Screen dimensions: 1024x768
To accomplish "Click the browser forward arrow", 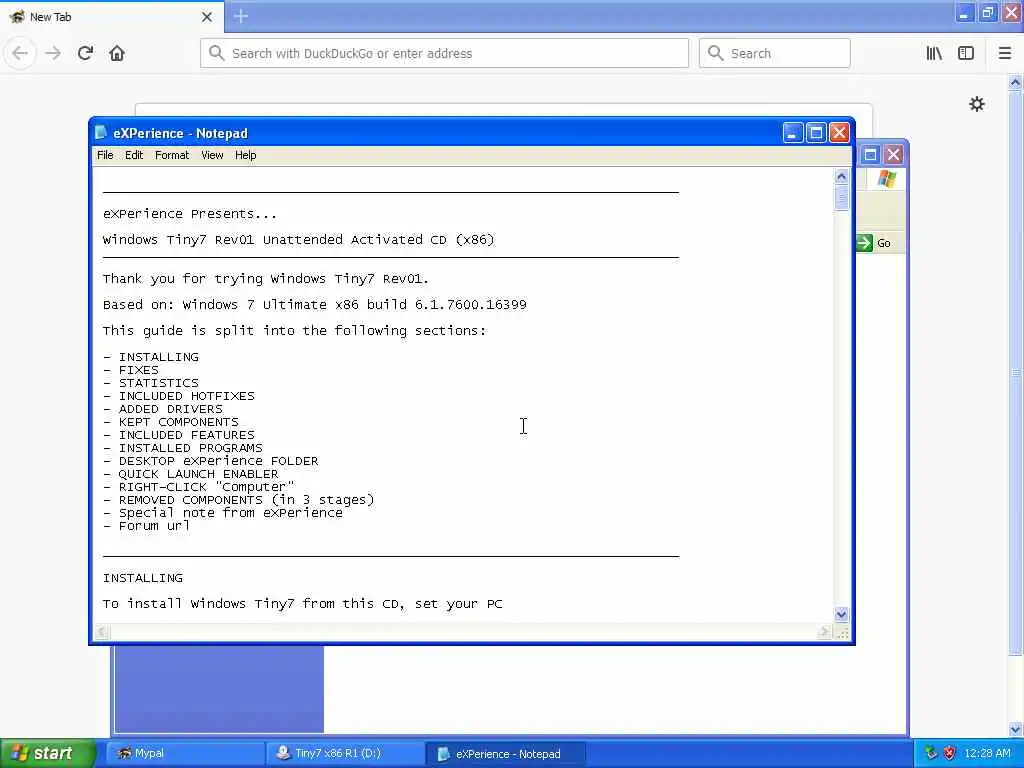I will click(x=53, y=53).
